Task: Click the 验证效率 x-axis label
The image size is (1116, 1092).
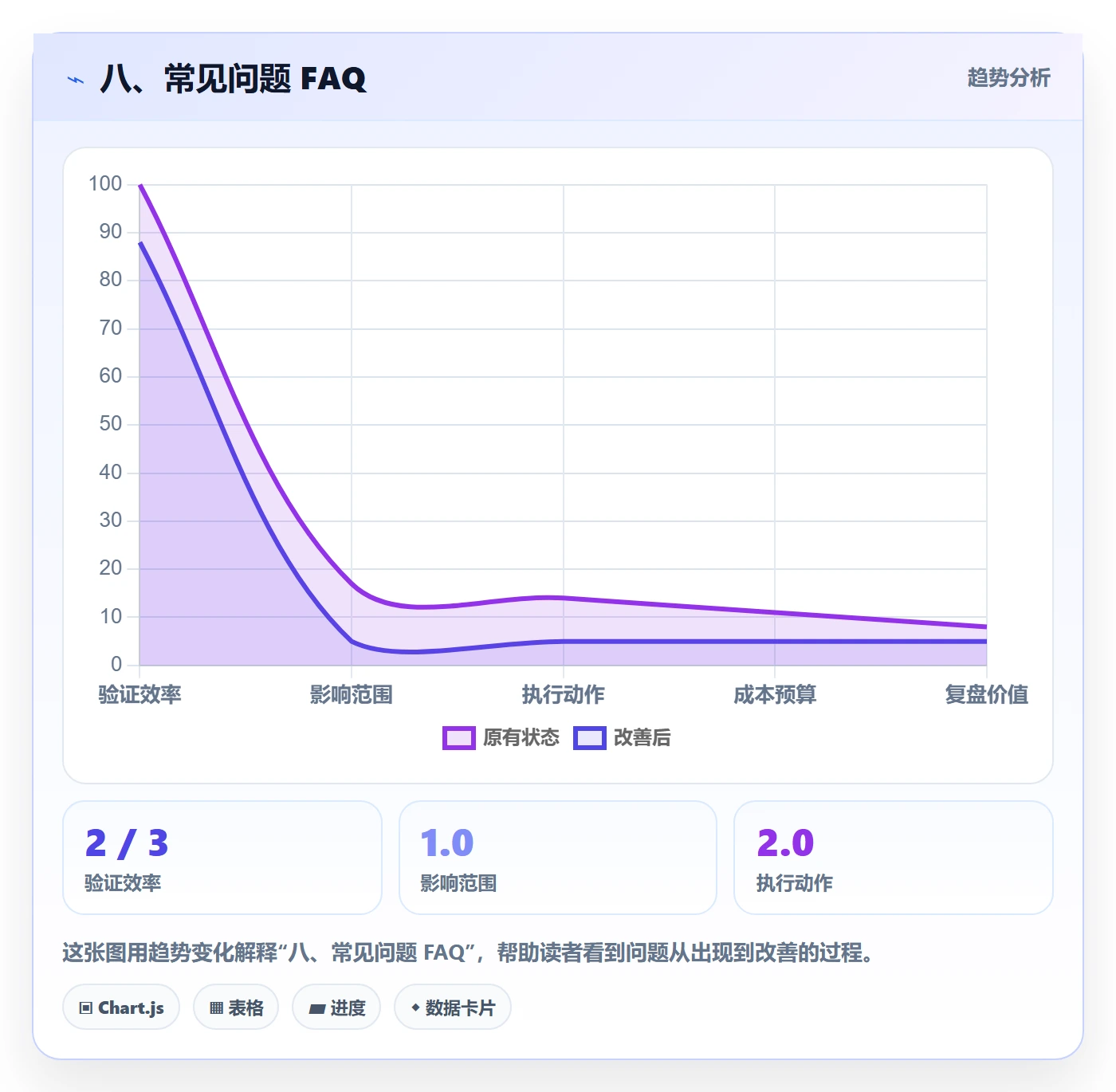Action: click(140, 695)
